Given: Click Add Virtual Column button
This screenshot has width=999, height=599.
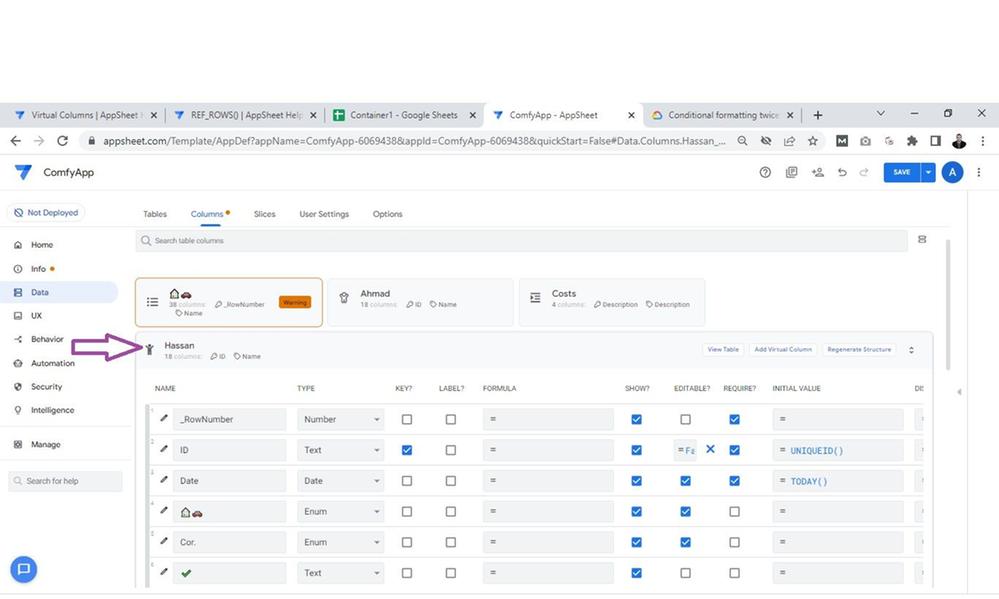Looking at the screenshot, I should pyautogui.click(x=783, y=350).
